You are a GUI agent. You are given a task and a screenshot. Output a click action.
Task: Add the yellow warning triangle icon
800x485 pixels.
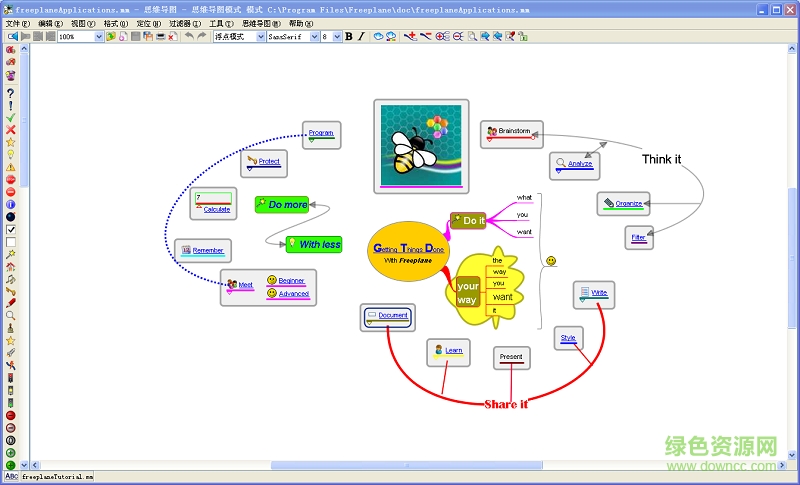(10, 167)
